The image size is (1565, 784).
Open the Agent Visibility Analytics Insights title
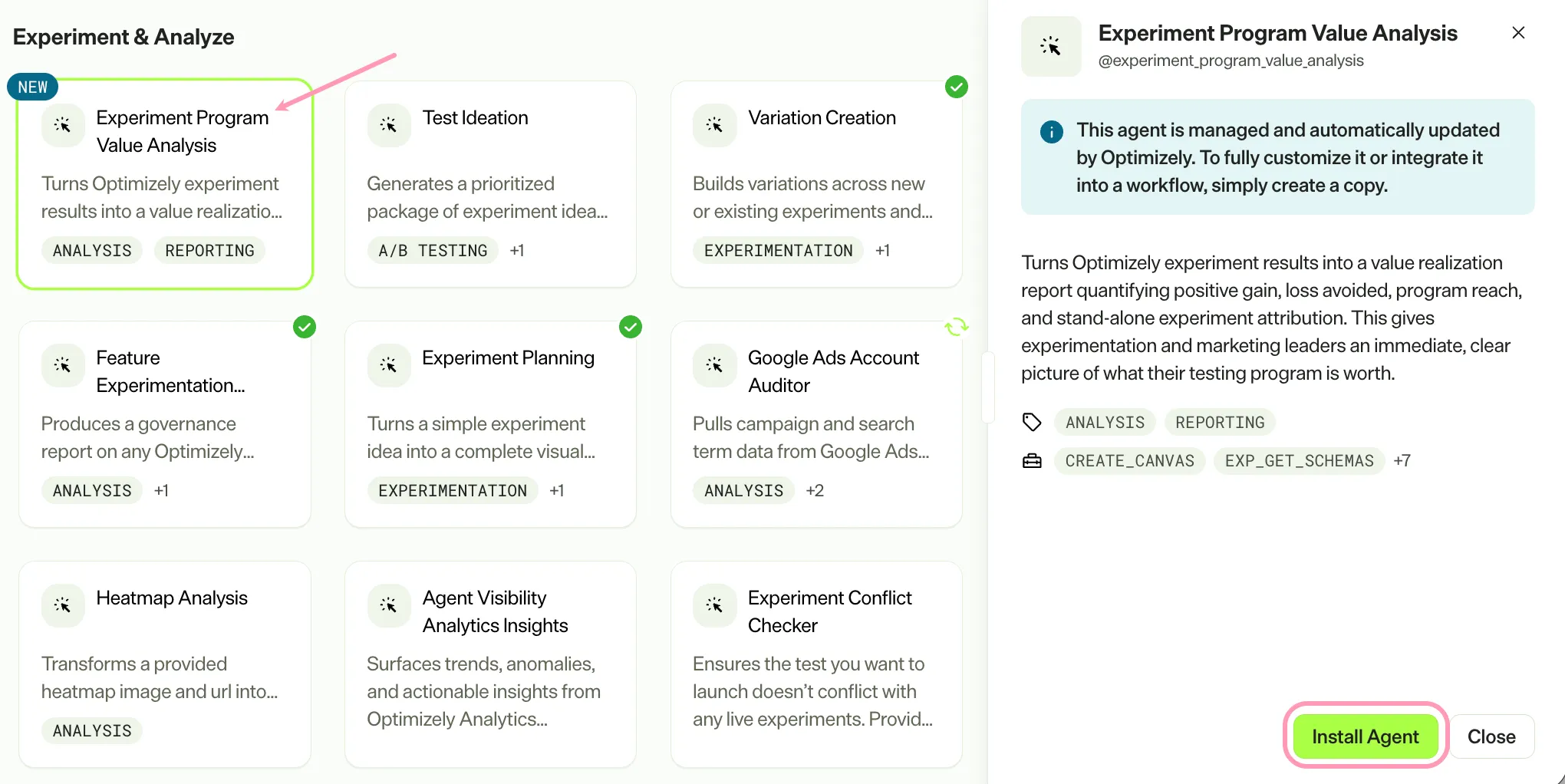(495, 611)
